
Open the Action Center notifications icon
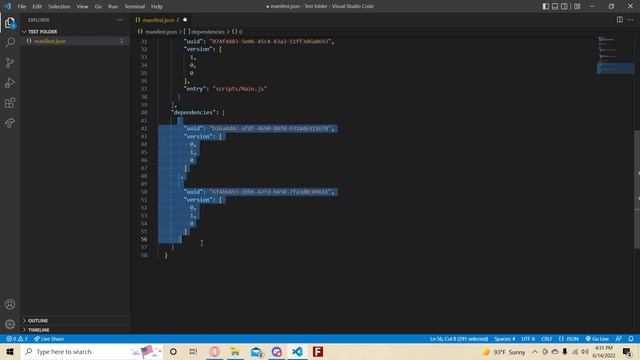pyautogui.click(x=628, y=351)
